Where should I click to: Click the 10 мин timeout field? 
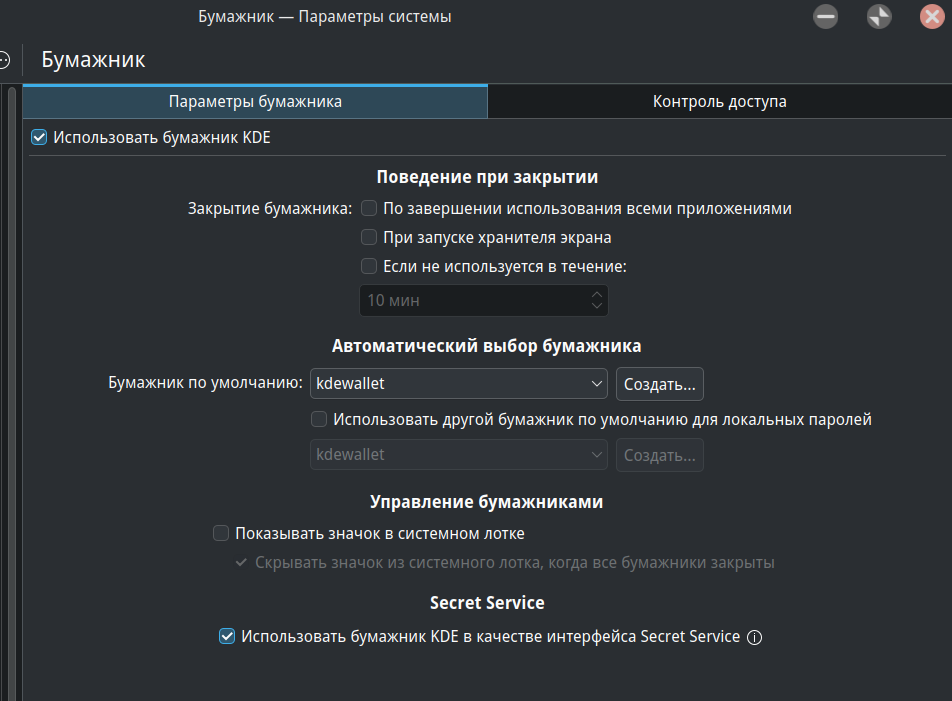[x=470, y=300]
